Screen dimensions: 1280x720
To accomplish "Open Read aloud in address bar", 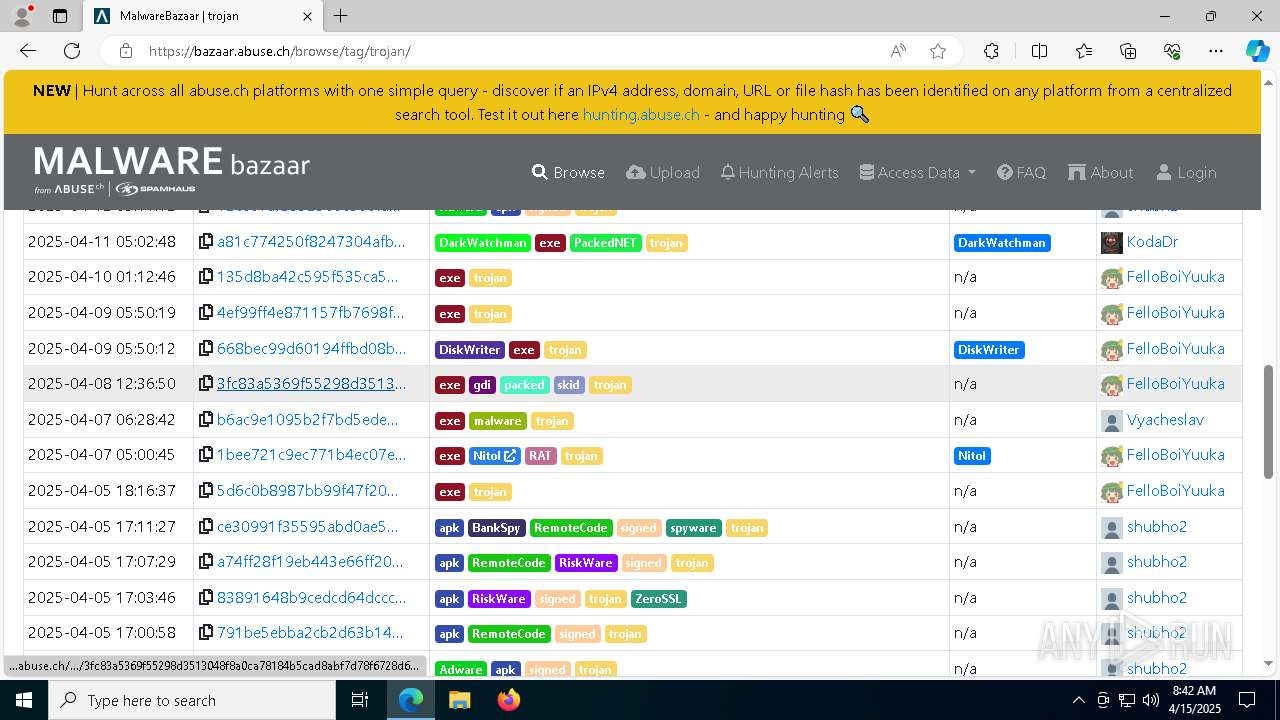I will point(898,51).
